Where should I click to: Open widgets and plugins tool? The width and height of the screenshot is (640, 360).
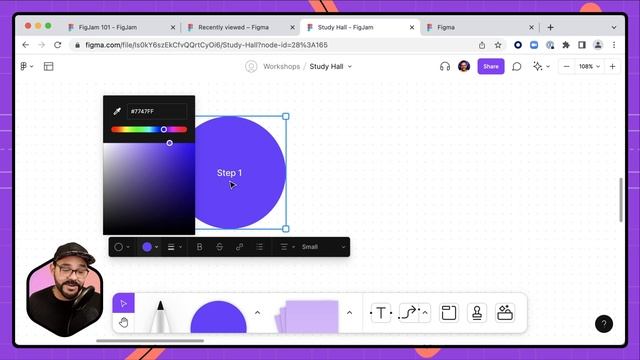click(505, 313)
